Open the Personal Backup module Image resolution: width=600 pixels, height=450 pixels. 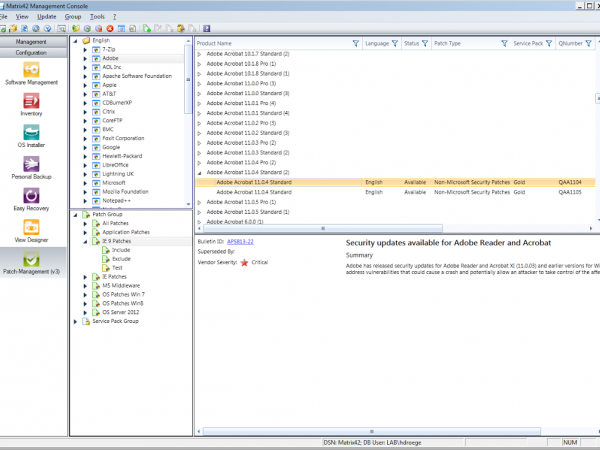coord(31,168)
